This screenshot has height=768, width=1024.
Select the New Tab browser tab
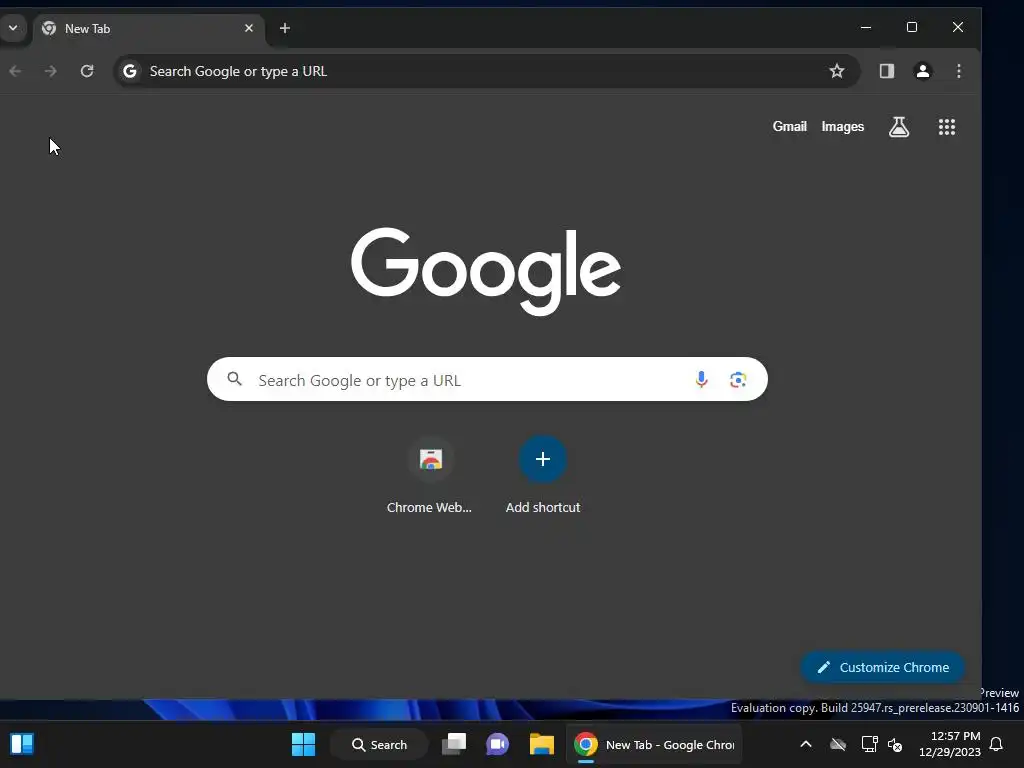coord(148,29)
